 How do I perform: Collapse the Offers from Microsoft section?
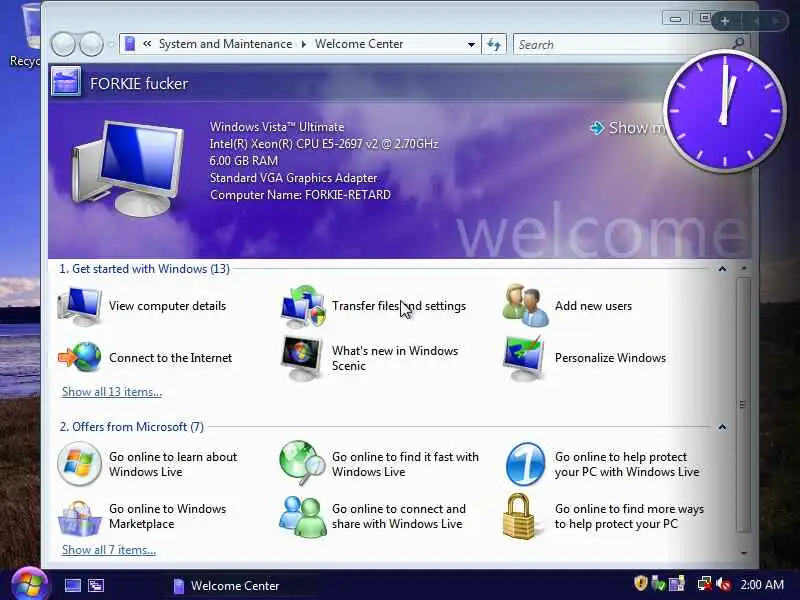(x=722, y=427)
